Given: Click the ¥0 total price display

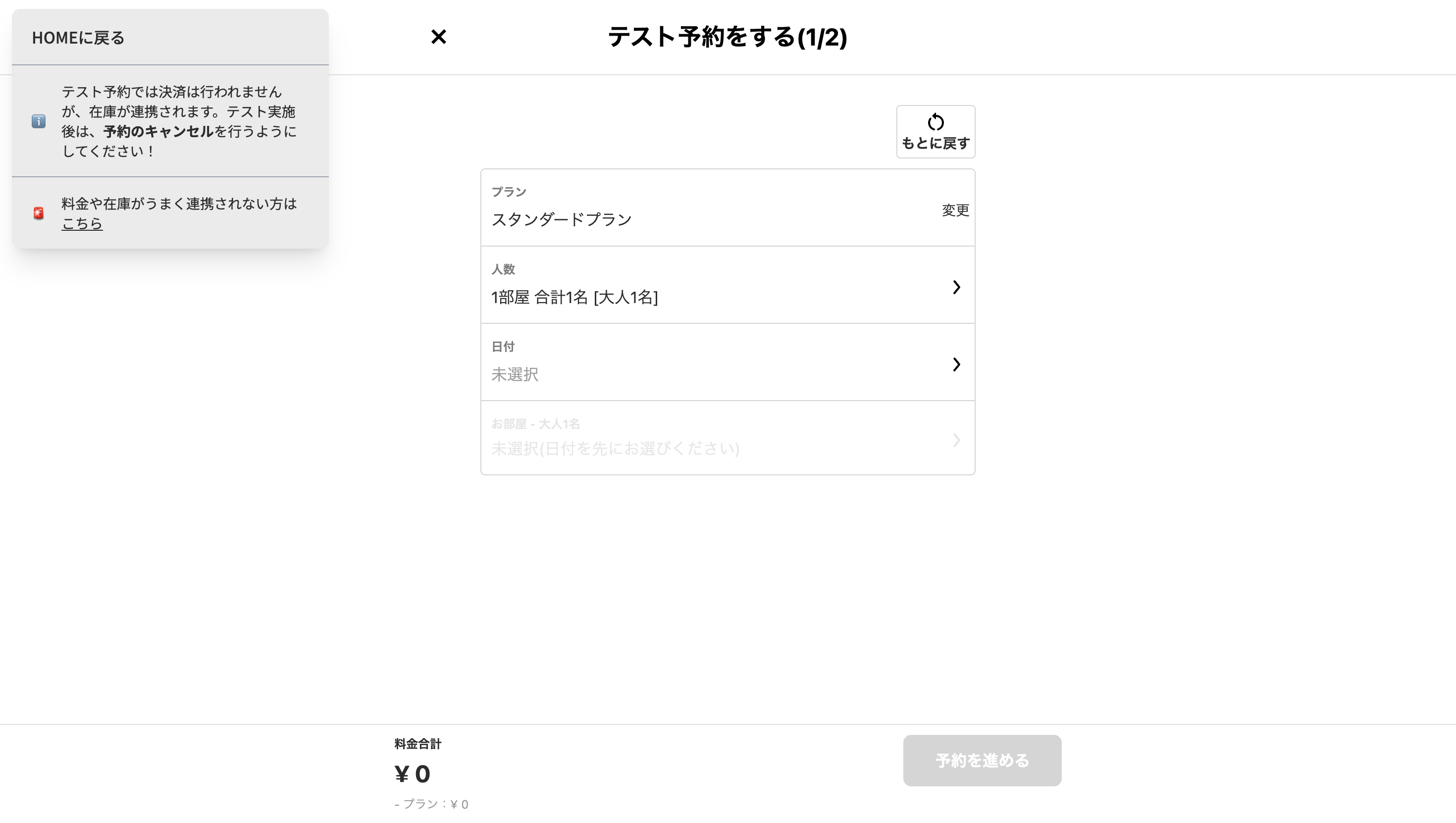Looking at the screenshot, I should point(412,774).
